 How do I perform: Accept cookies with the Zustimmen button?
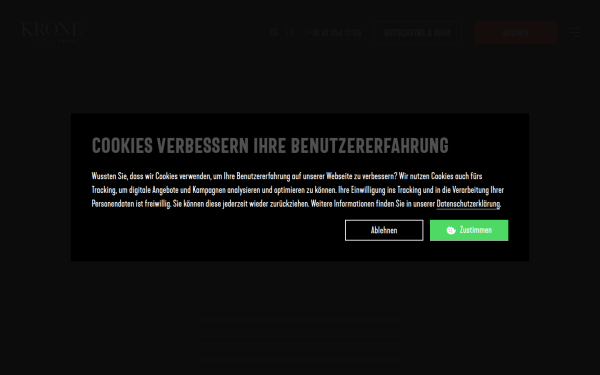point(469,230)
